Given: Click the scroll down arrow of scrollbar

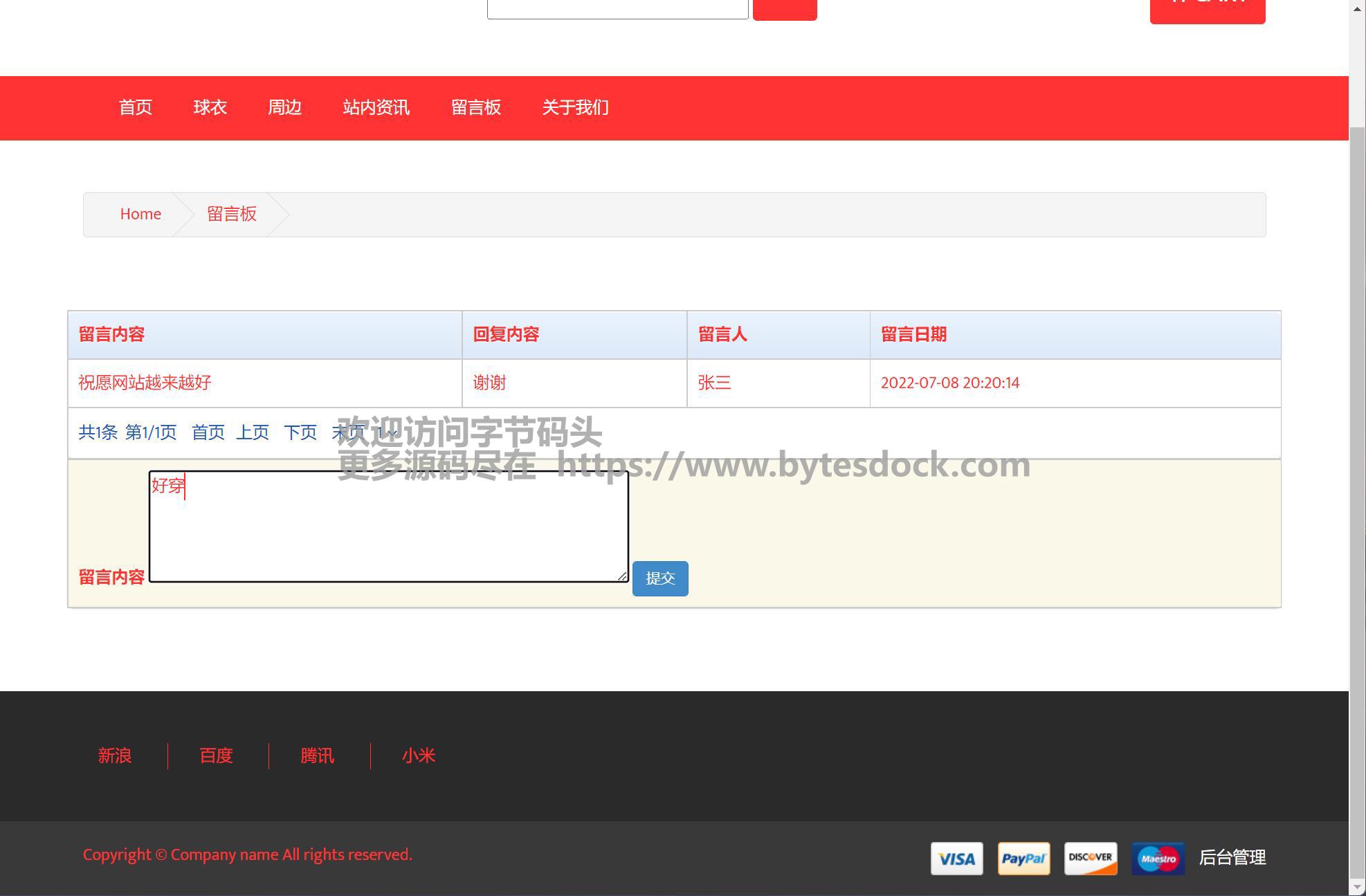Looking at the screenshot, I should tap(1357, 887).
